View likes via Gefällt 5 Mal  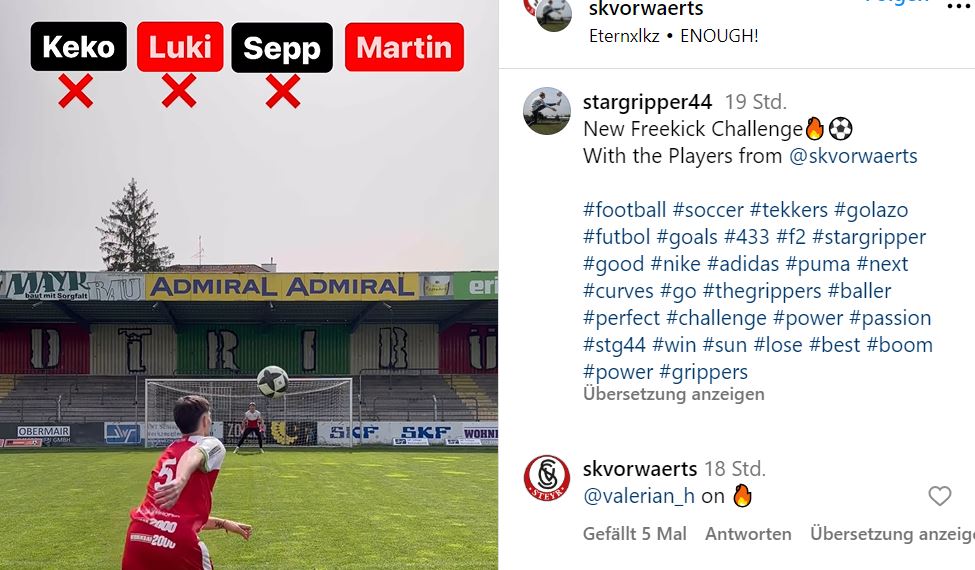[x=634, y=534]
